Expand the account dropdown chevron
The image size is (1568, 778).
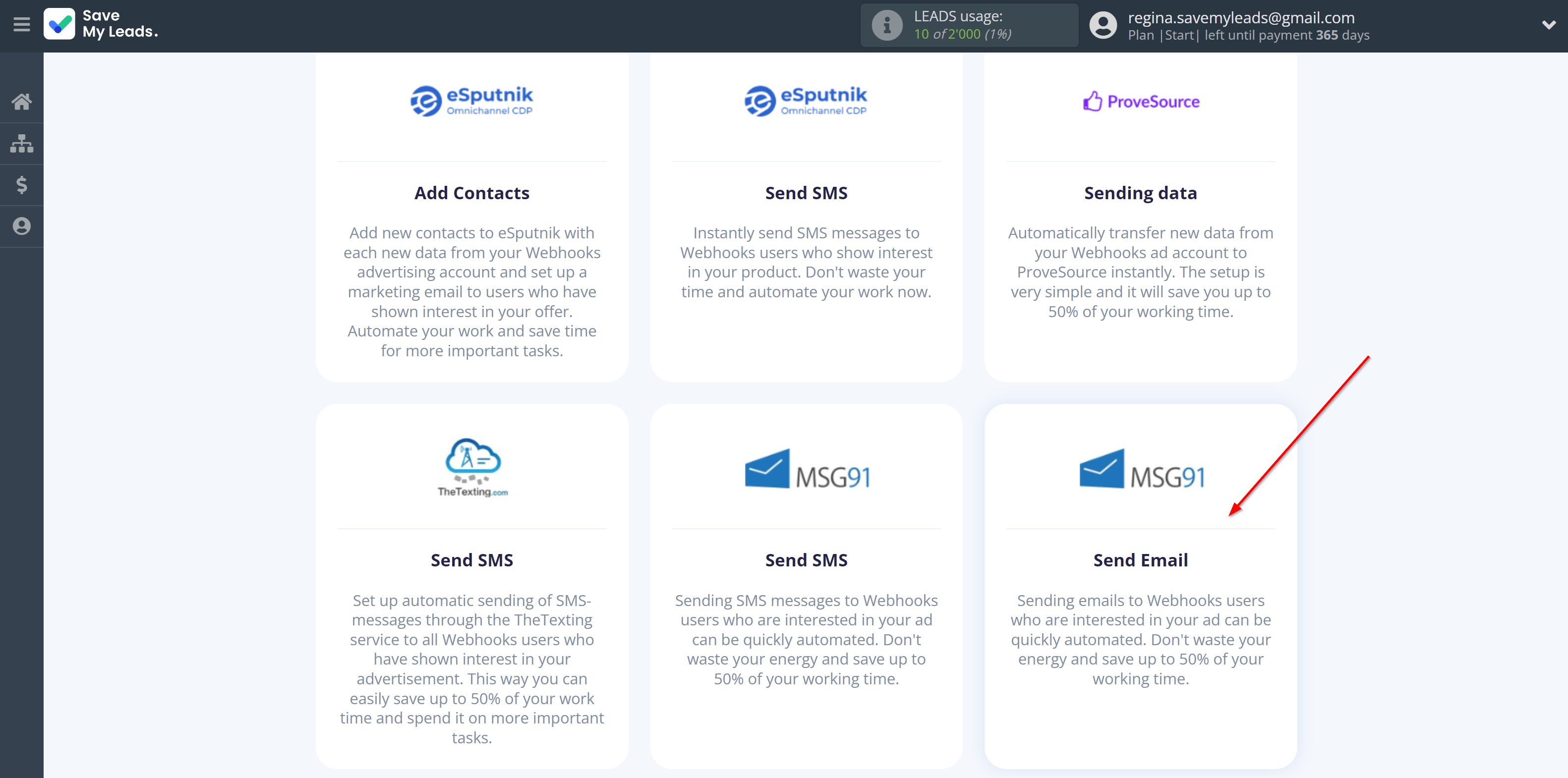(x=1549, y=25)
